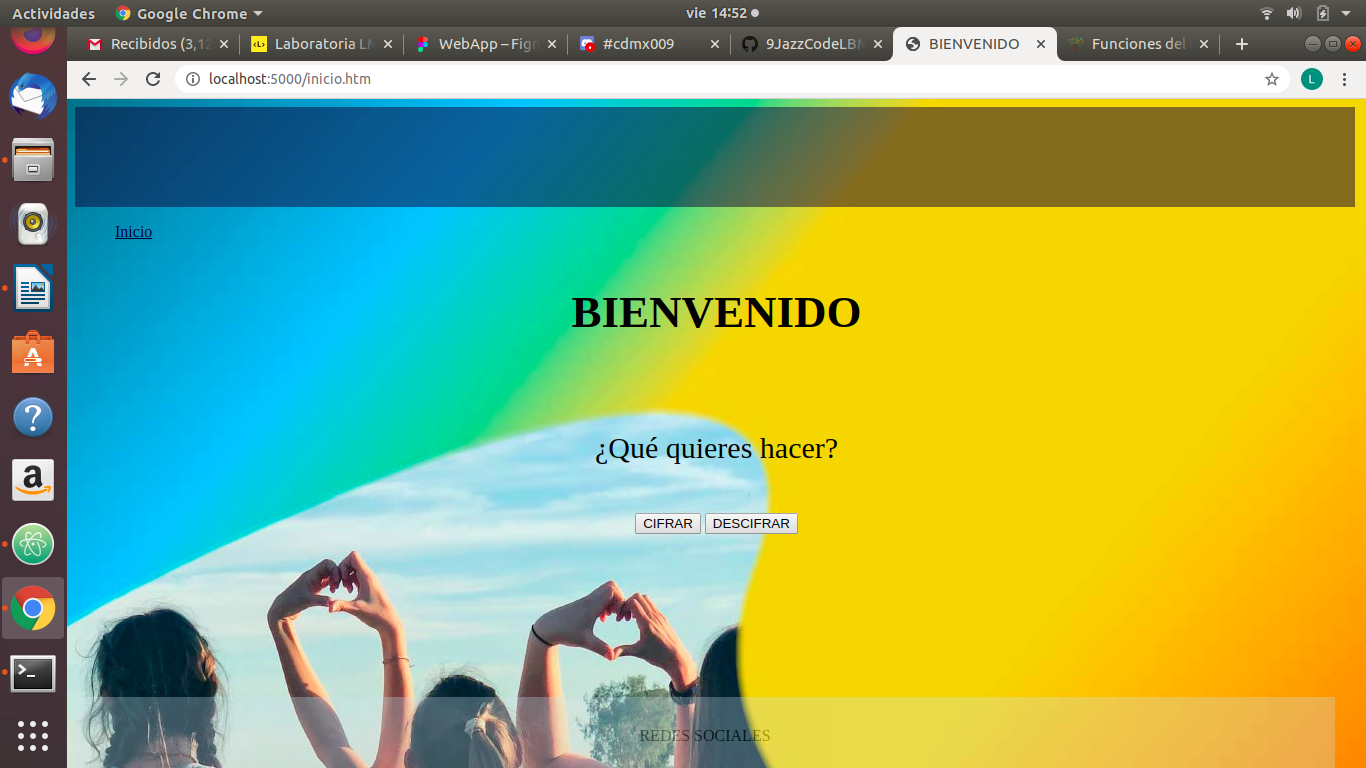Screen dimensions: 1366x768
Task: Close the 9JazzCodeLBN tab
Action: point(878,44)
